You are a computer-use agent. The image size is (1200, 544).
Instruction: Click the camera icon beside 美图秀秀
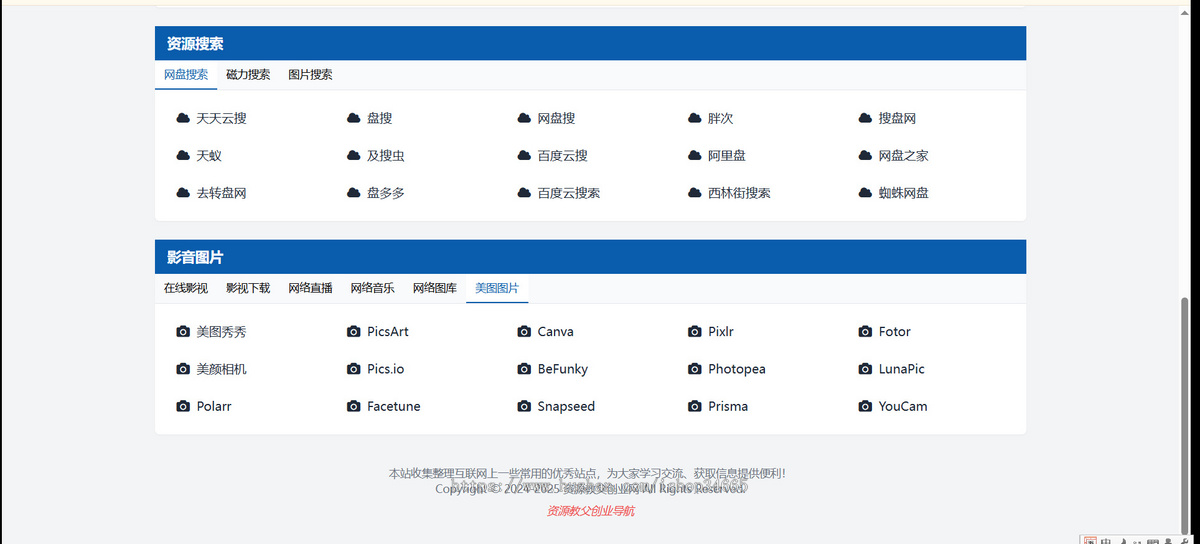tap(183, 331)
